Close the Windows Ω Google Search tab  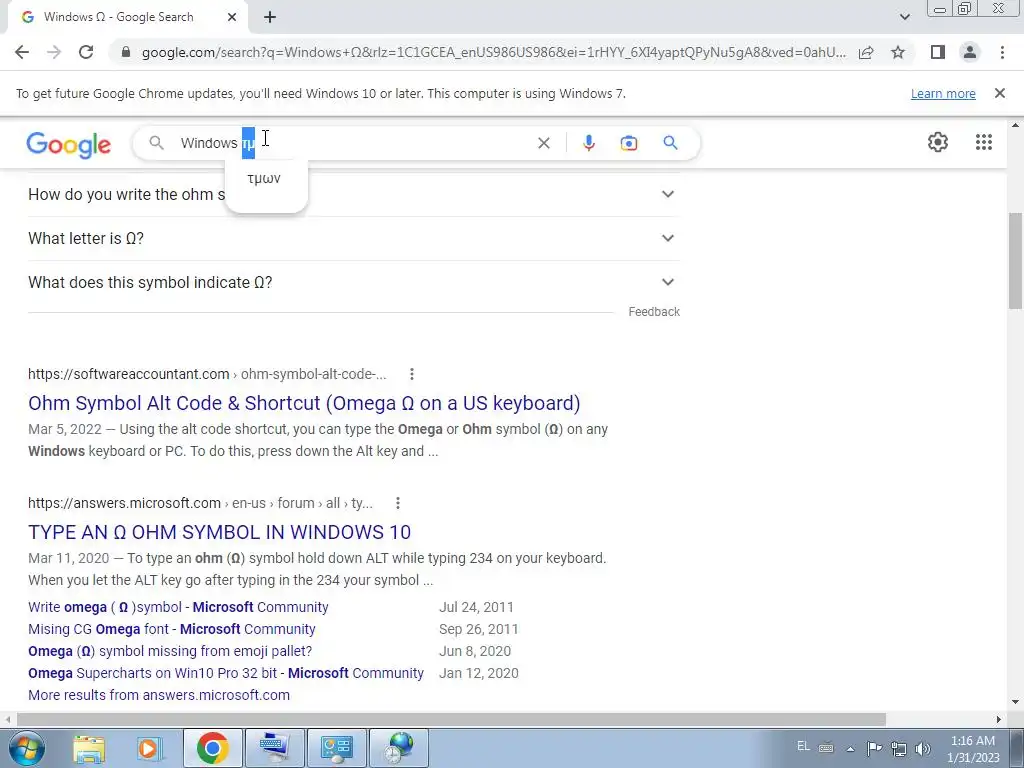click(x=232, y=17)
